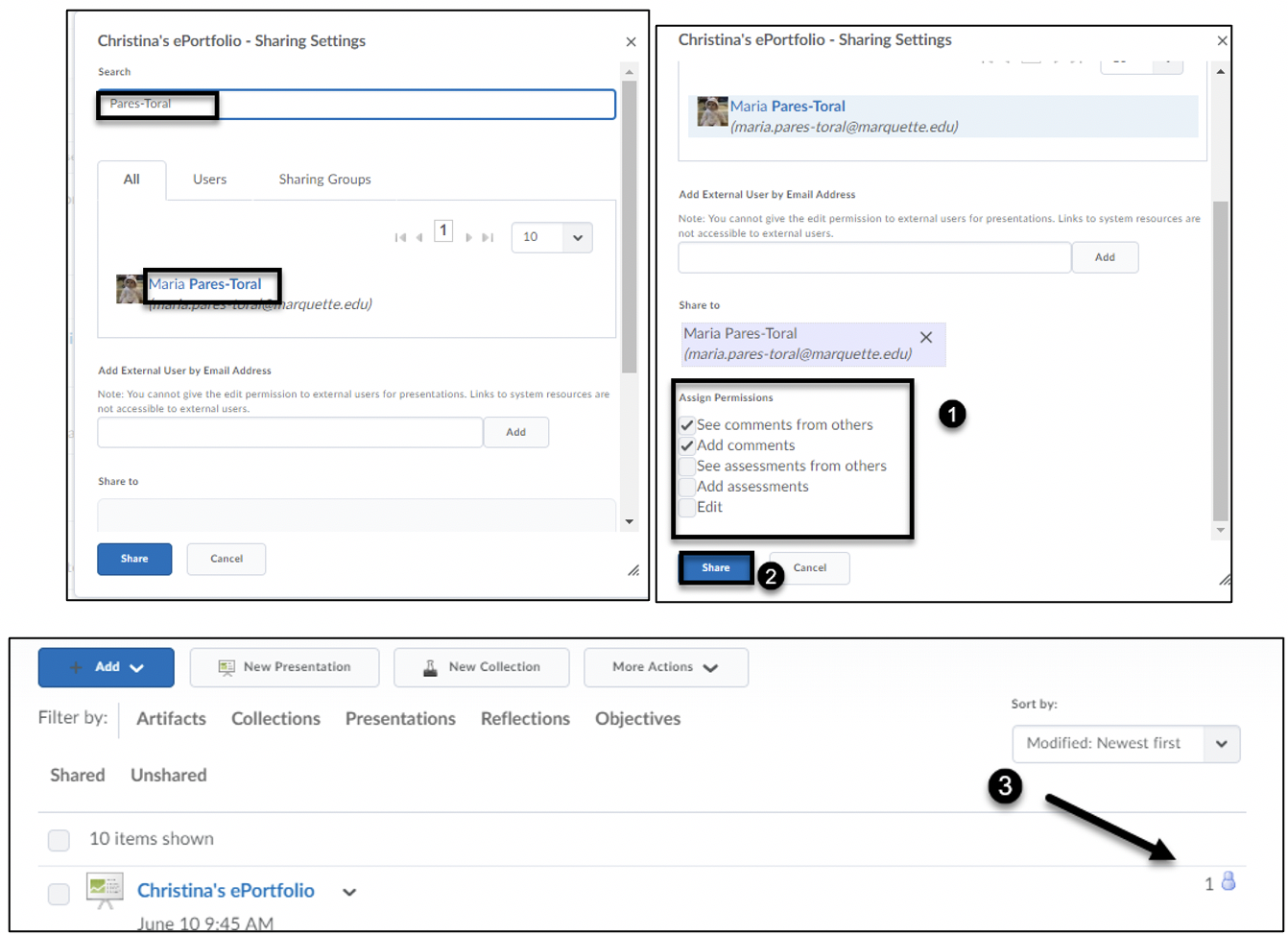1288x935 pixels.
Task: Check the Edit permission checkbox
Action: 687,507
